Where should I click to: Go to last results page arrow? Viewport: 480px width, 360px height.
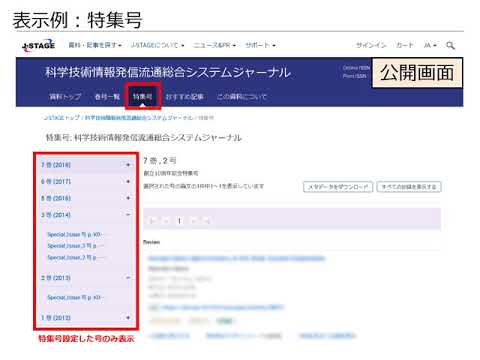[x=207, y=220]
